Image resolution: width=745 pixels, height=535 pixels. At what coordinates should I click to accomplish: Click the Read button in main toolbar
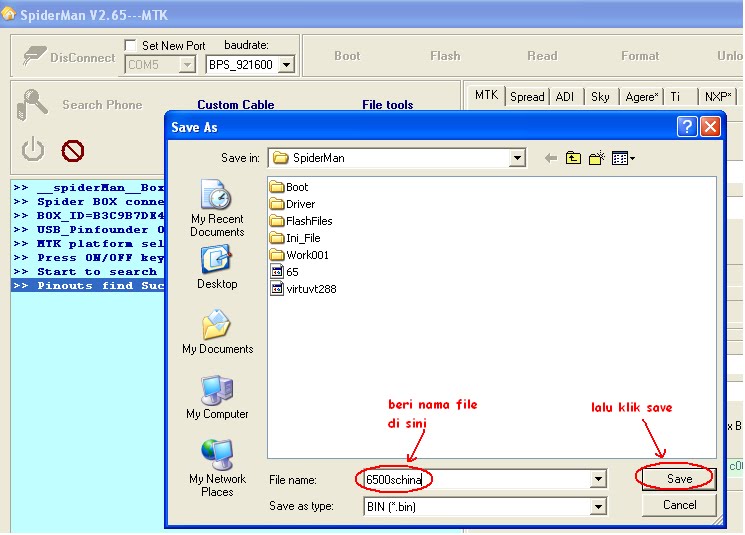pyautogui.click(x=542, y=56)
